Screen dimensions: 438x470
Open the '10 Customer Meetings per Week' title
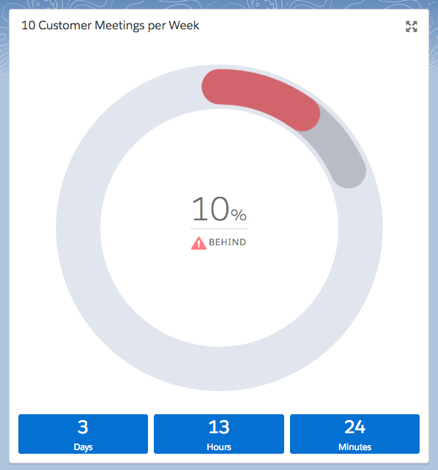click(x=110, y=26)
